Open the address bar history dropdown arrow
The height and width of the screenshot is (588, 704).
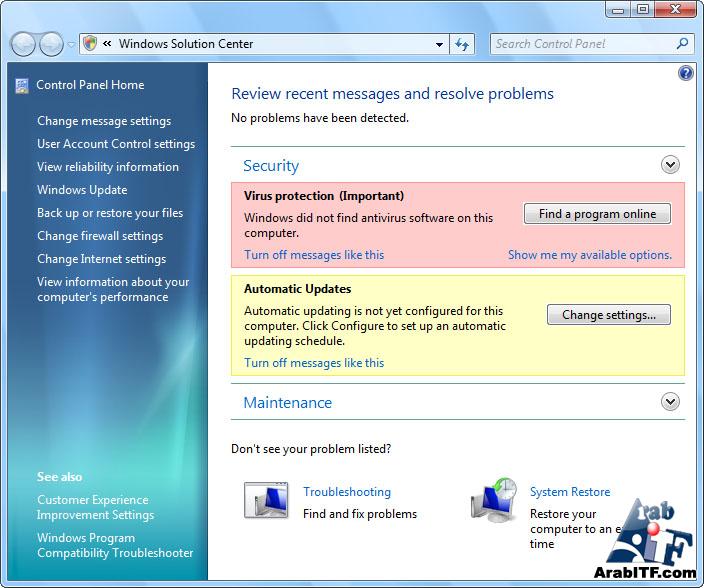coord(440,44)
